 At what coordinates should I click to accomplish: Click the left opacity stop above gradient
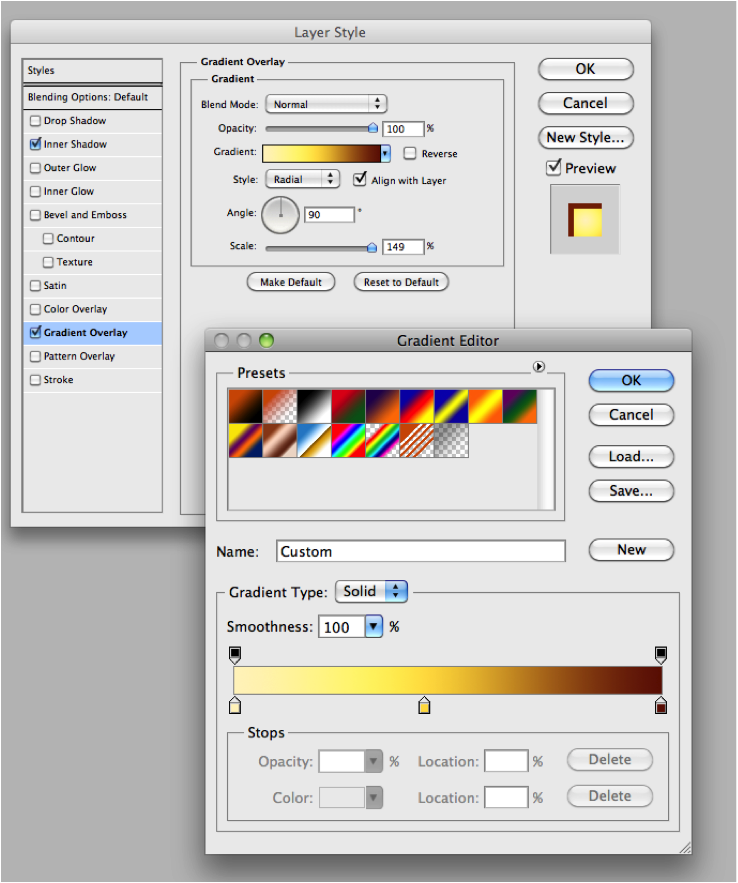click(x=235, y=654)
